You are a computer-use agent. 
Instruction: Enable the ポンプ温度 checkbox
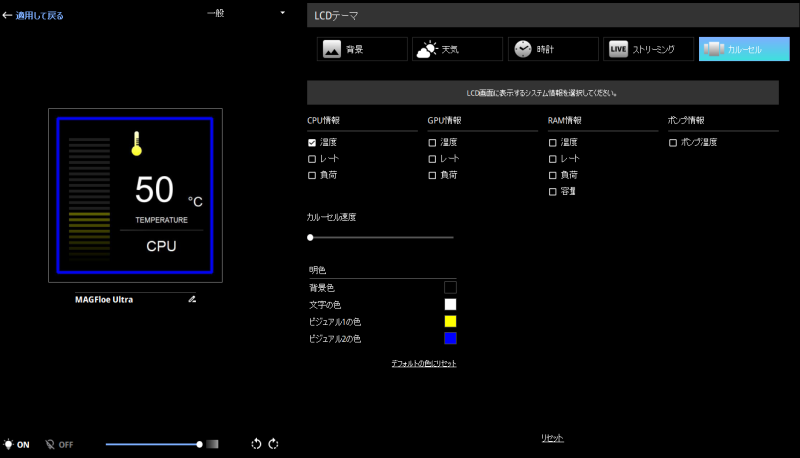tap(673, 143)
